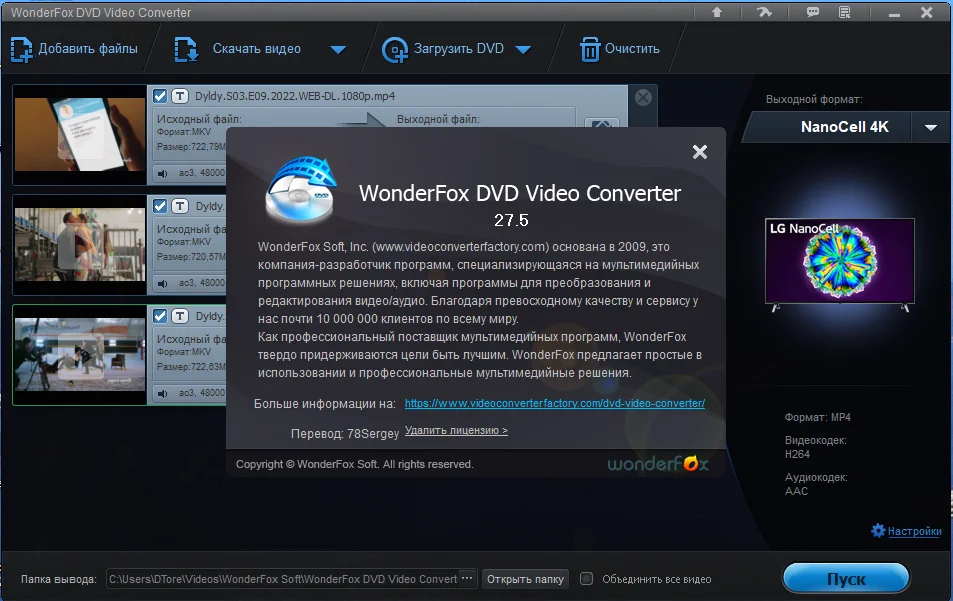
Task: Click the audio speaker icon on first file
Action: 162,174
